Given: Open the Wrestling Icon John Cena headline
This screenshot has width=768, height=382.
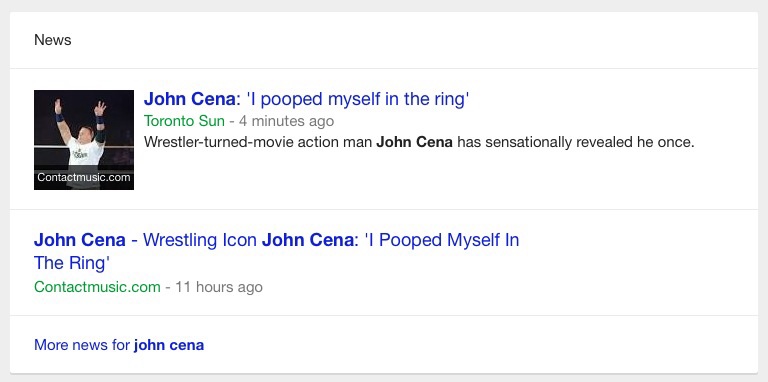Looking at the screenshot, I should (276, 251).
